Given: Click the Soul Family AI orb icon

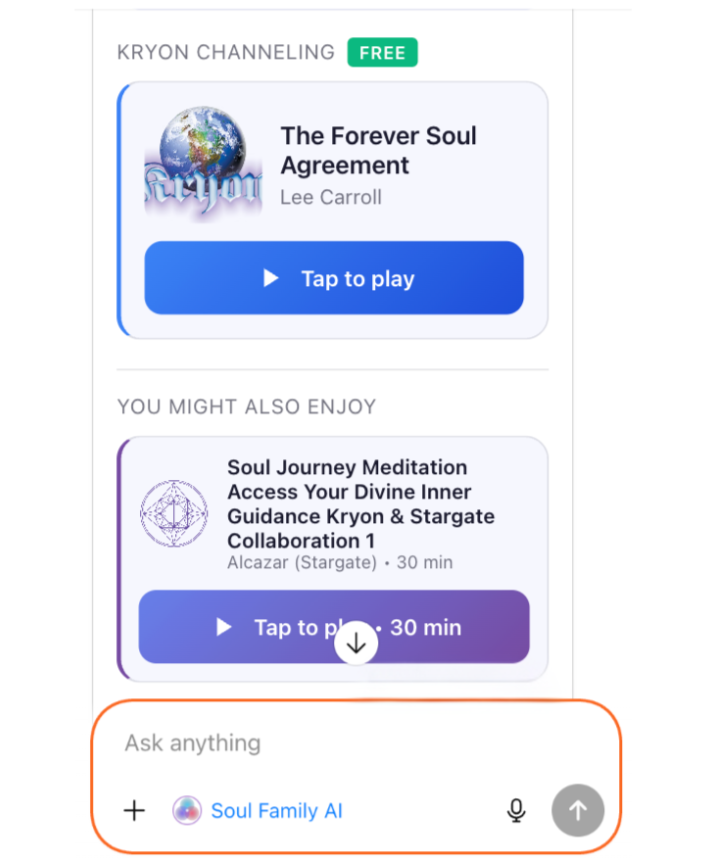Looking at the screenshot, I should coord(187,810).
